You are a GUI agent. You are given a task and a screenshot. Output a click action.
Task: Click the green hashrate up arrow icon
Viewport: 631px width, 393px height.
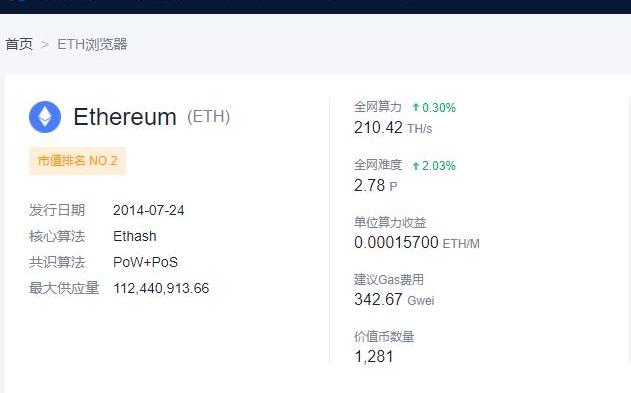click(416, 107)
